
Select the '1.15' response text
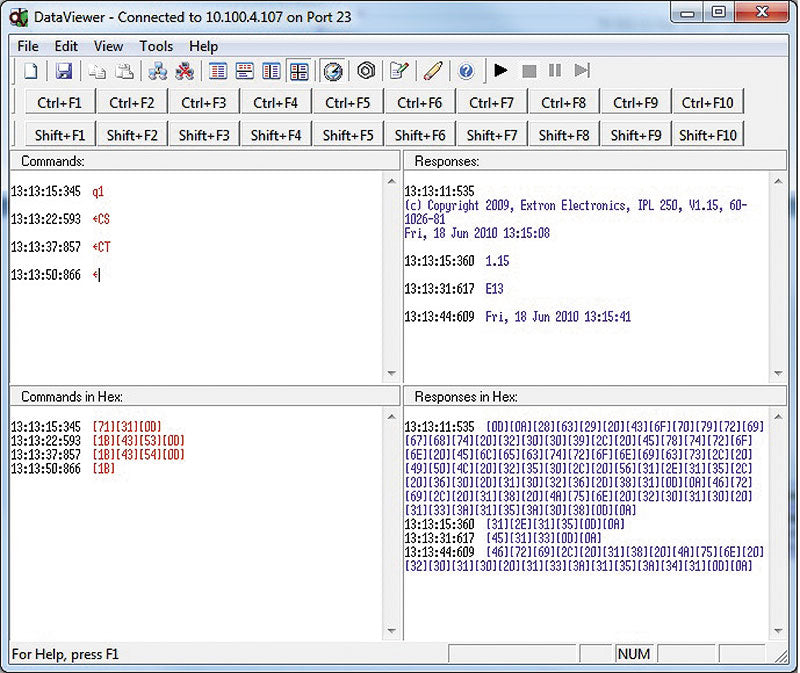(x=497, y=261)
